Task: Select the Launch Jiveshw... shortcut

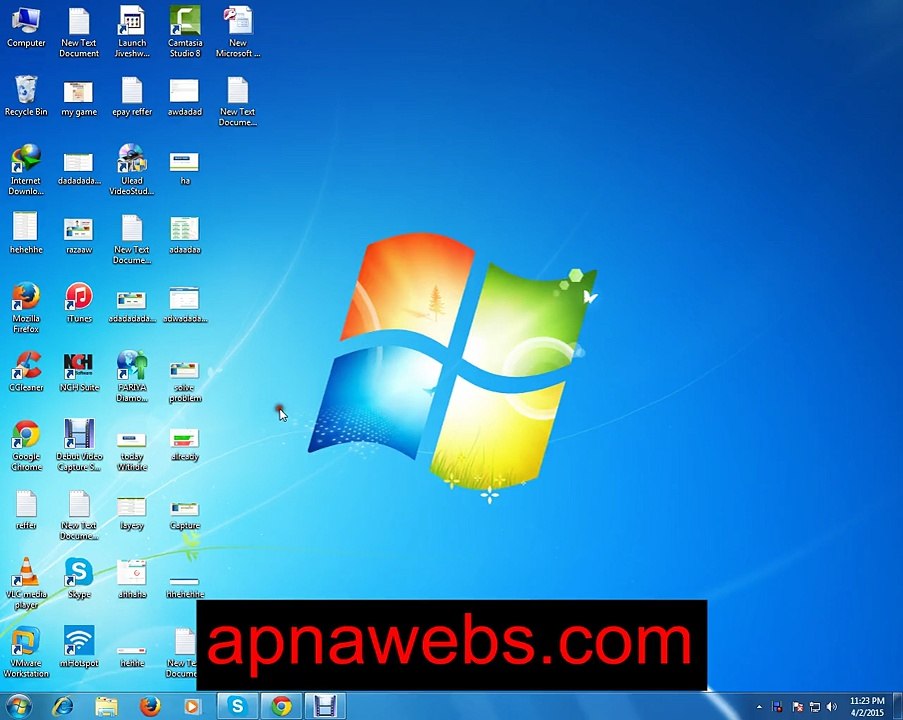Action: point(132,32)
